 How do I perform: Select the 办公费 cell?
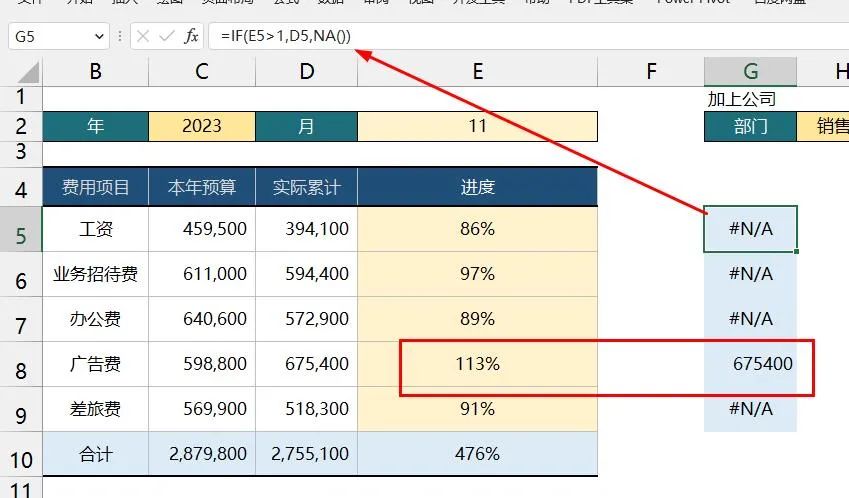pos(95,319)
